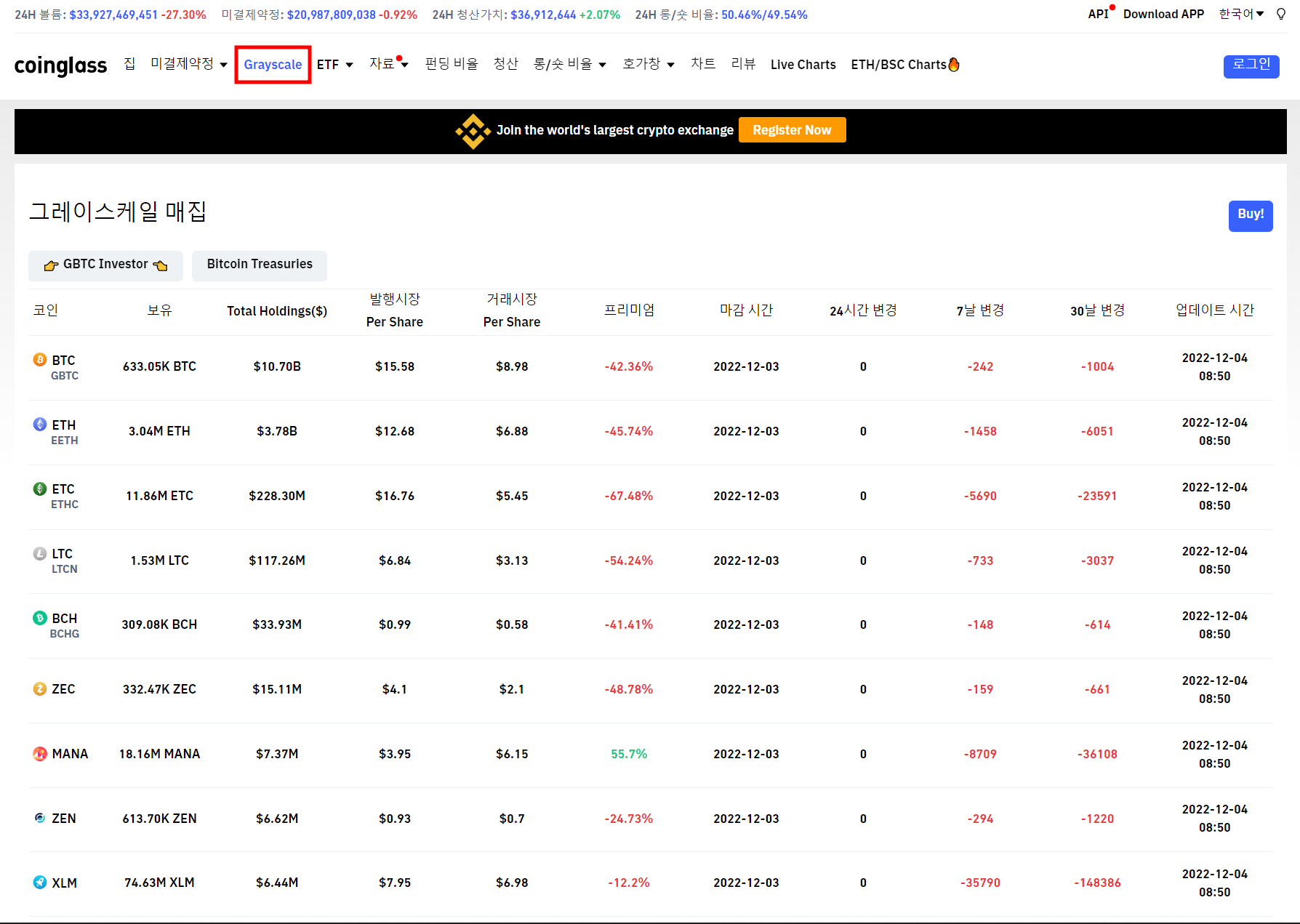
Task: Click the 로그인 login button
Action: coord(1251,65)
